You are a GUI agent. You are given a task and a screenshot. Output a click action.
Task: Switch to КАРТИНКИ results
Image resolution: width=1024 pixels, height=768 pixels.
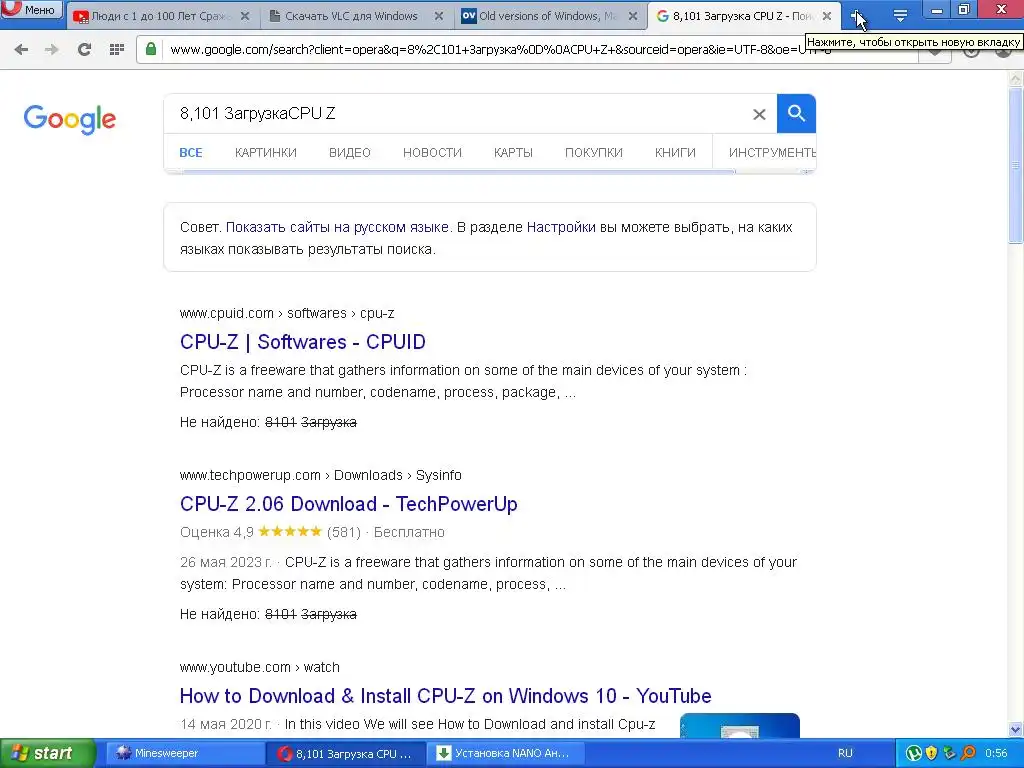(266, 153)
